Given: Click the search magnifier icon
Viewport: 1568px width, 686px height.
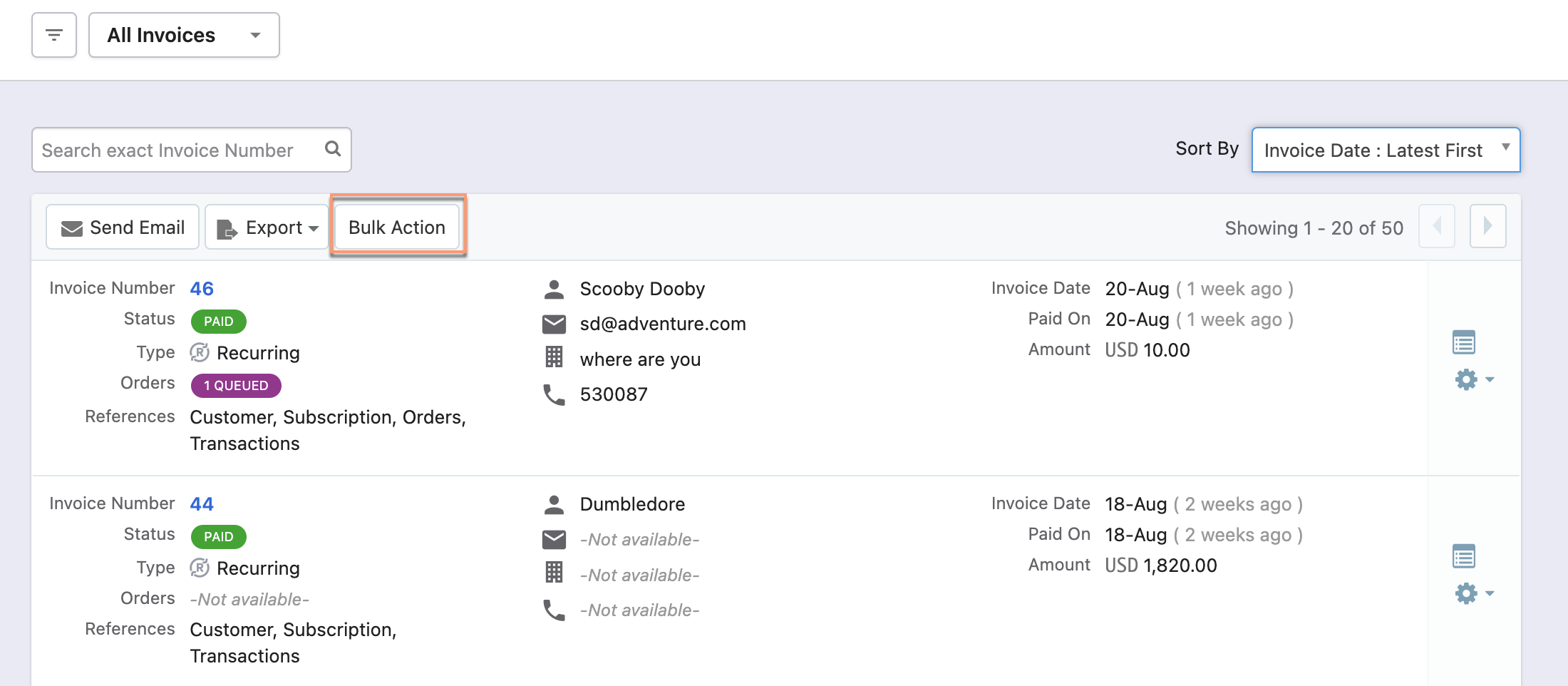Looking at the screenshot, I should click(333, 149).
